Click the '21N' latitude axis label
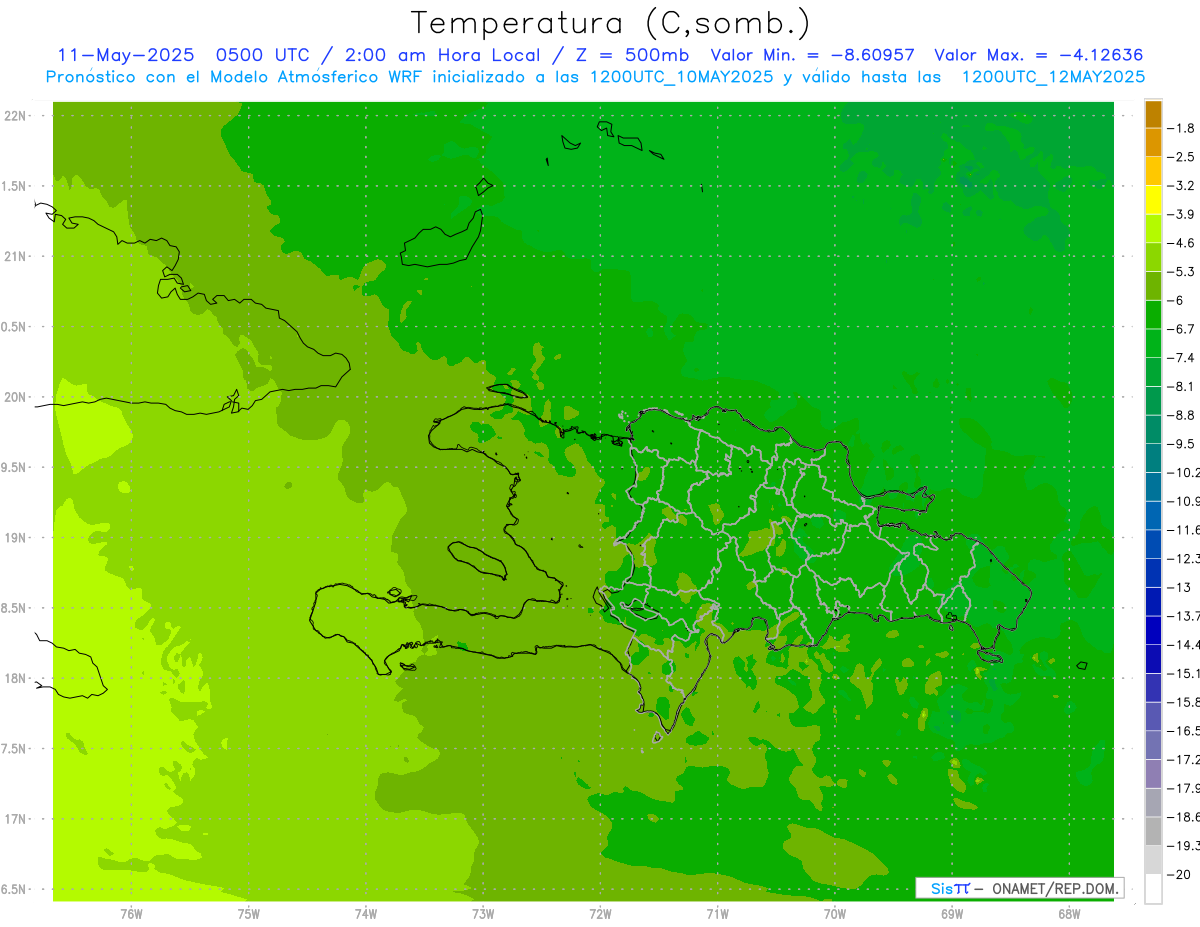Viewport: 1200px width, 927px height. click(x=16, y=256)
